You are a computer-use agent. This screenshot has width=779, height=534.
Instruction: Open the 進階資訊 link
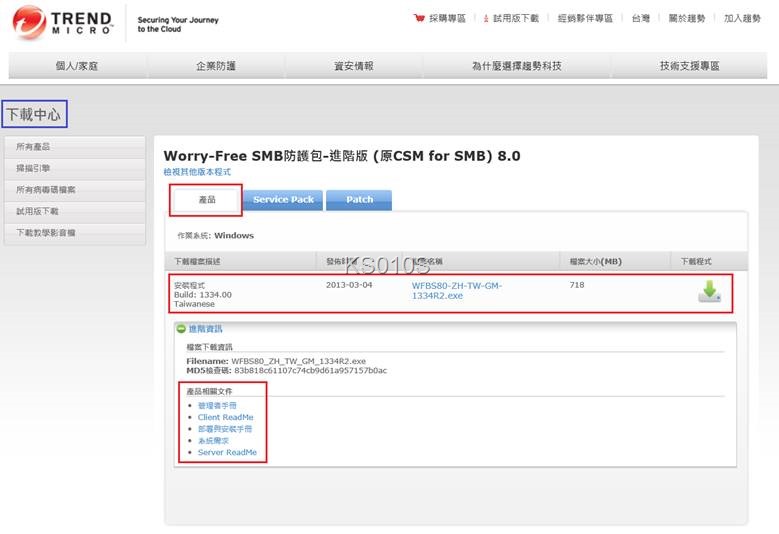[x=205, y=329]
